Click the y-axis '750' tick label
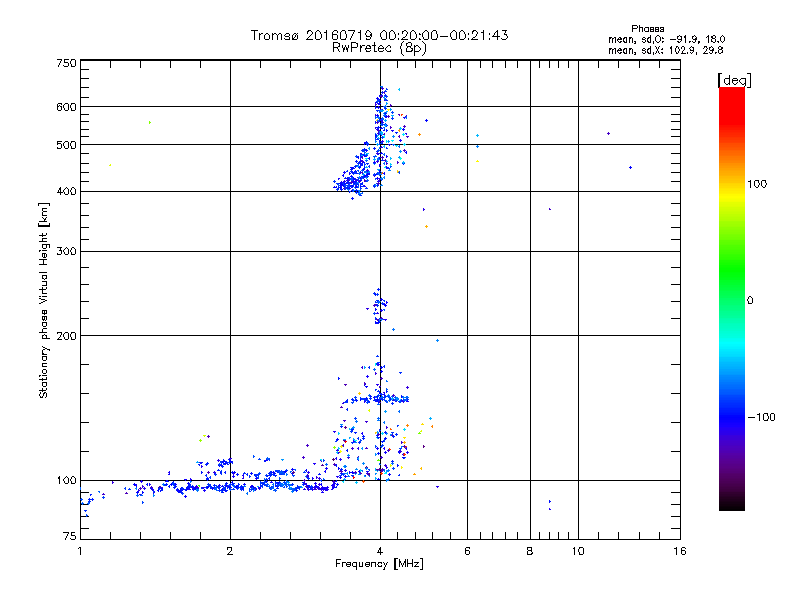800x600 pixels. click(x=66, y=63)
